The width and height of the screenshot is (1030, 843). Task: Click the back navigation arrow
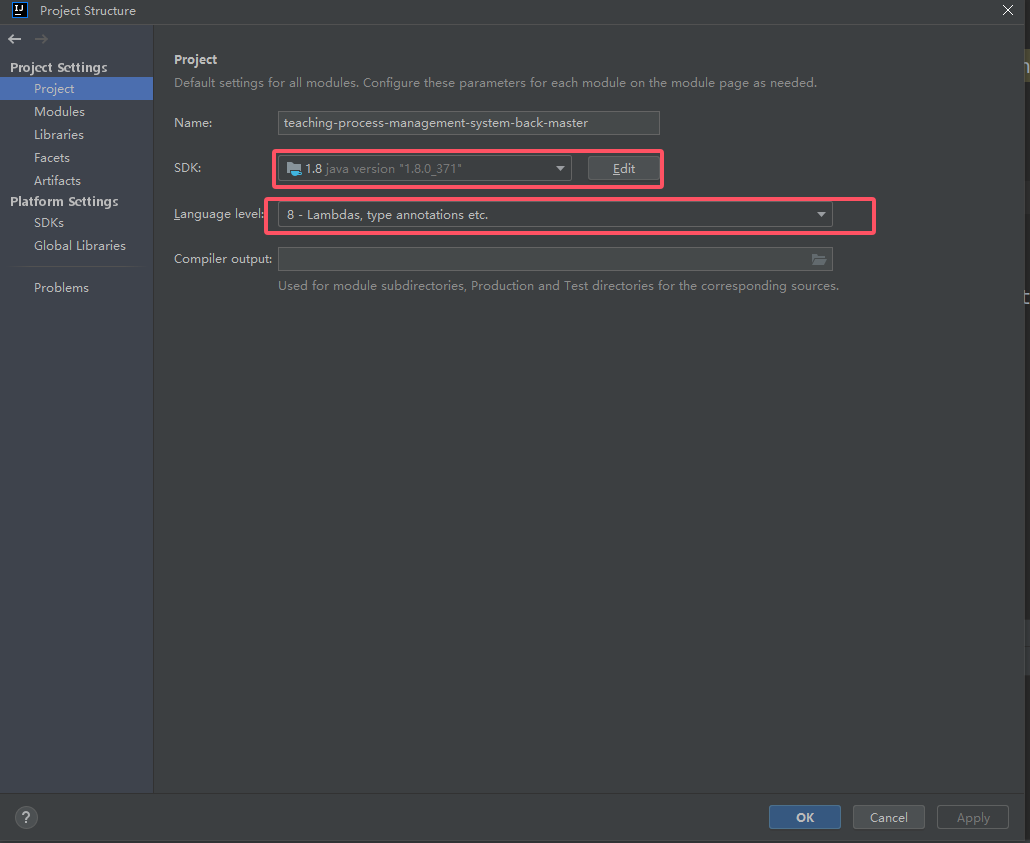point(14,39)
